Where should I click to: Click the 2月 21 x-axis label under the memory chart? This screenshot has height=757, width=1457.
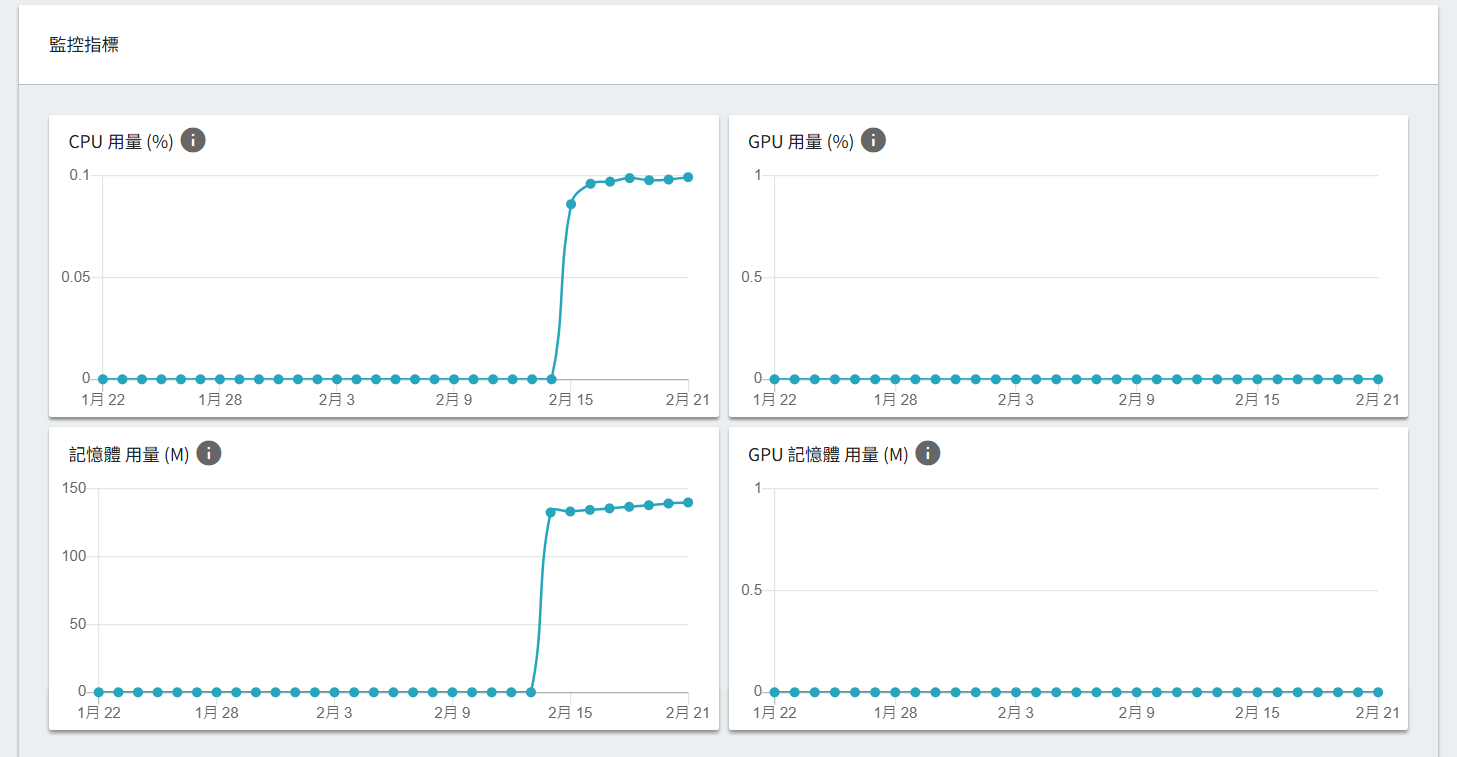688,713
